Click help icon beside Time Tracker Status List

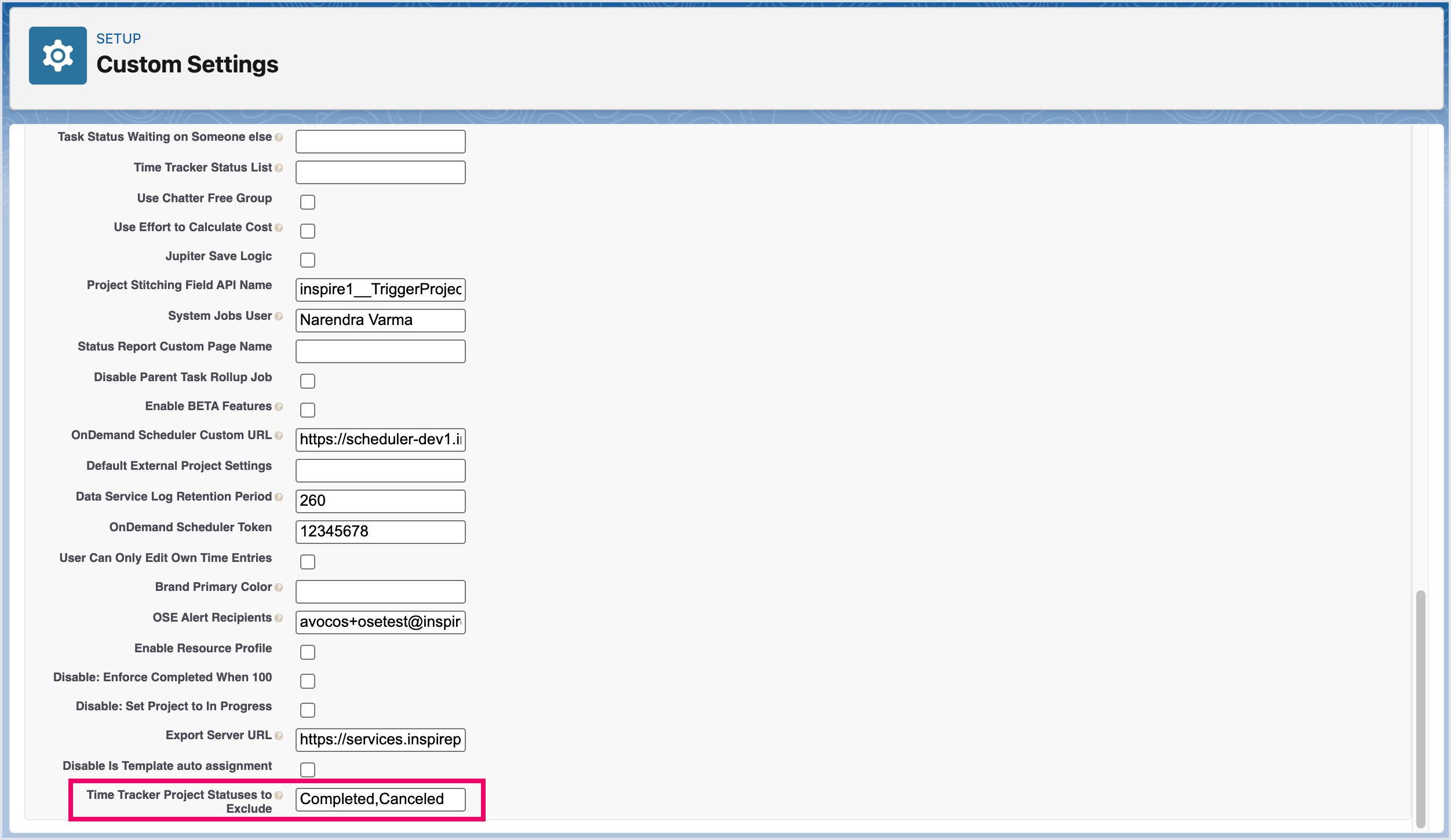click(x=279, y=168)
